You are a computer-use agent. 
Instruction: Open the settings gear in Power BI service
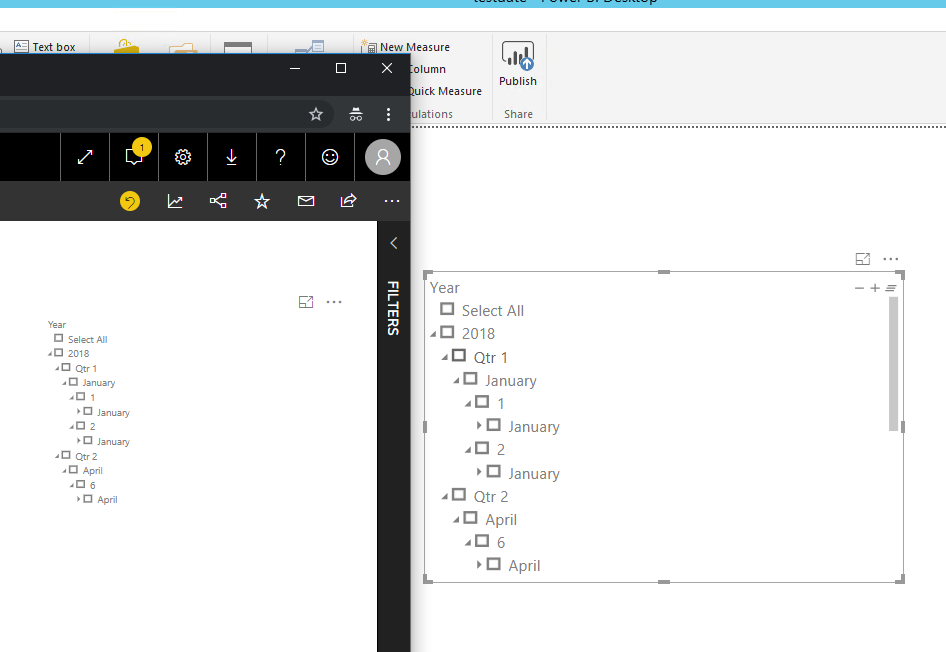183,157
